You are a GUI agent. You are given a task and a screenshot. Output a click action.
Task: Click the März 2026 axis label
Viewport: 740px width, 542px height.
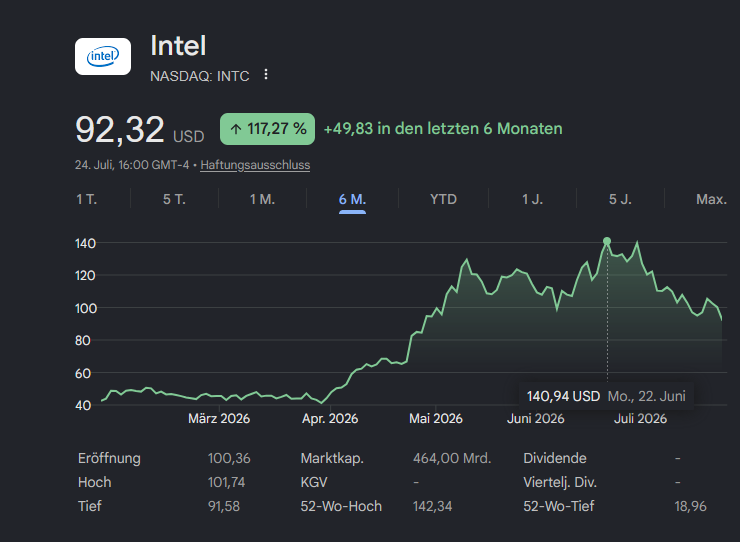219,419
